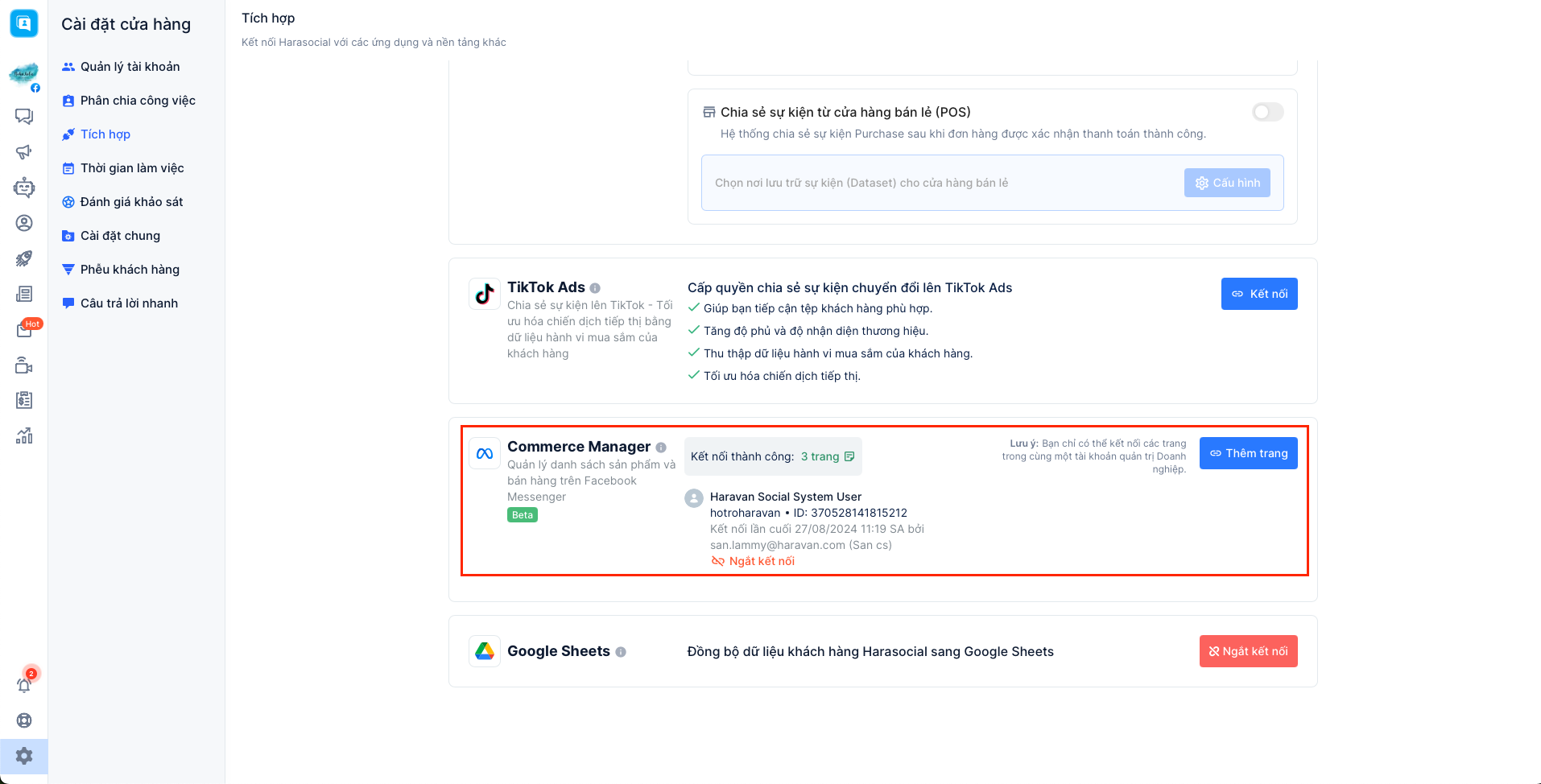1541x784 pixels.
Task: Open the help lifebuoy sidebar icon
Action: (x=24, y=720)
